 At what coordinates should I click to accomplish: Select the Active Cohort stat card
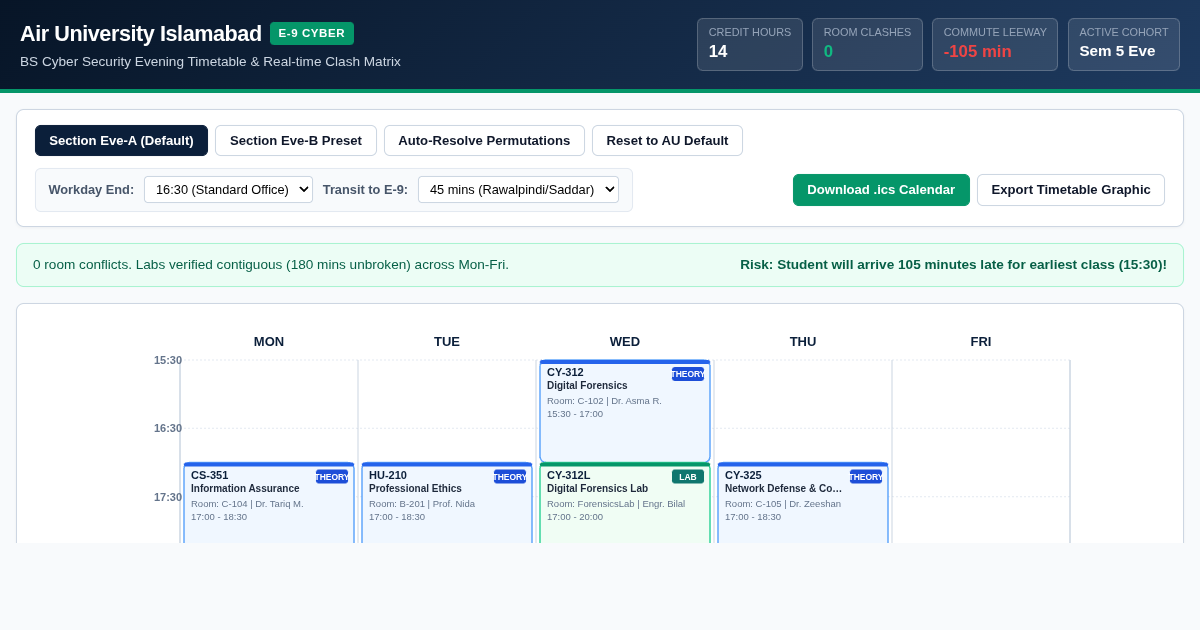(x=1124, y=44)
